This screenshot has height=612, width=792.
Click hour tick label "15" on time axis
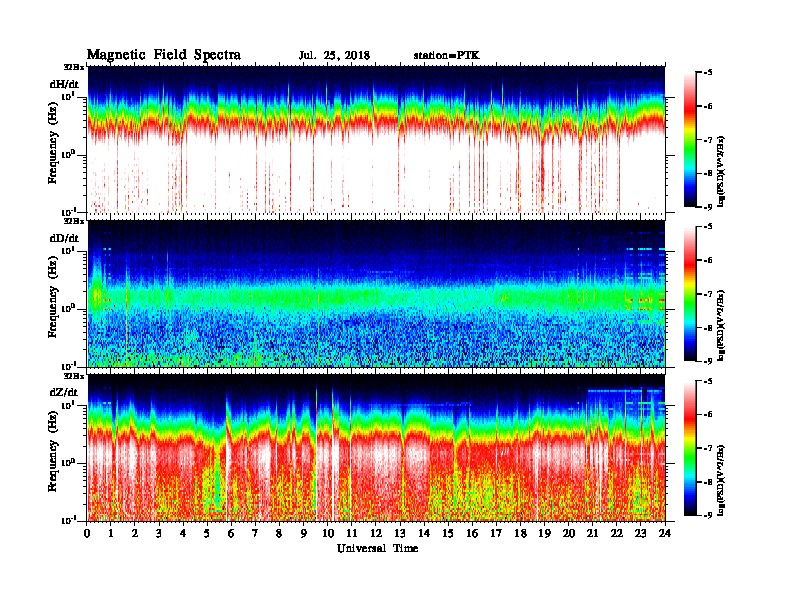tap(448, 533)
